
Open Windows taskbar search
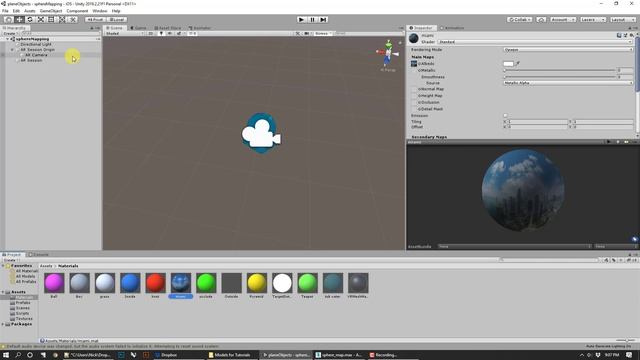click(x=18, y=355)
